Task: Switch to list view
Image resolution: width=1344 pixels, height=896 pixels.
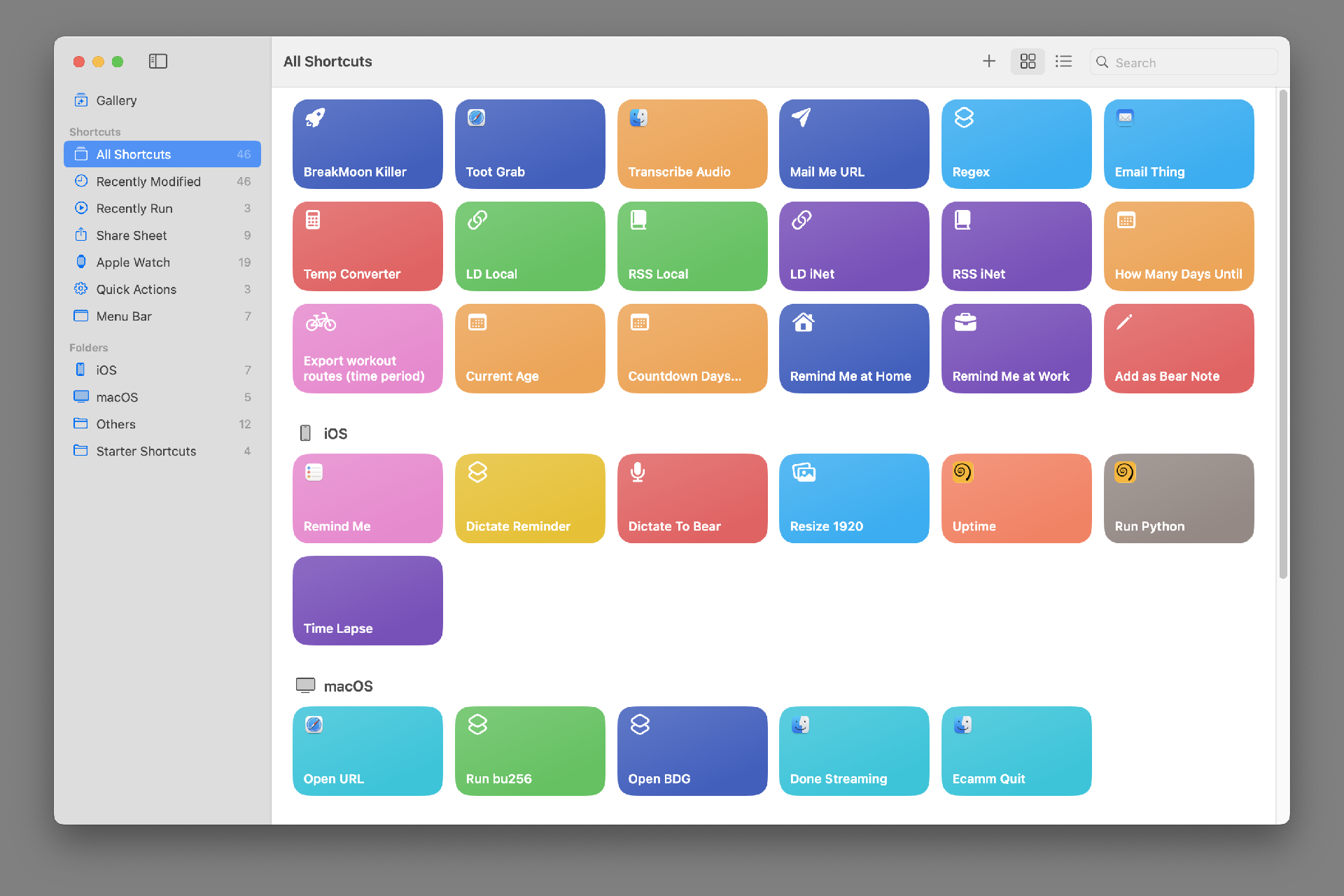Action: pos(1063,62)
